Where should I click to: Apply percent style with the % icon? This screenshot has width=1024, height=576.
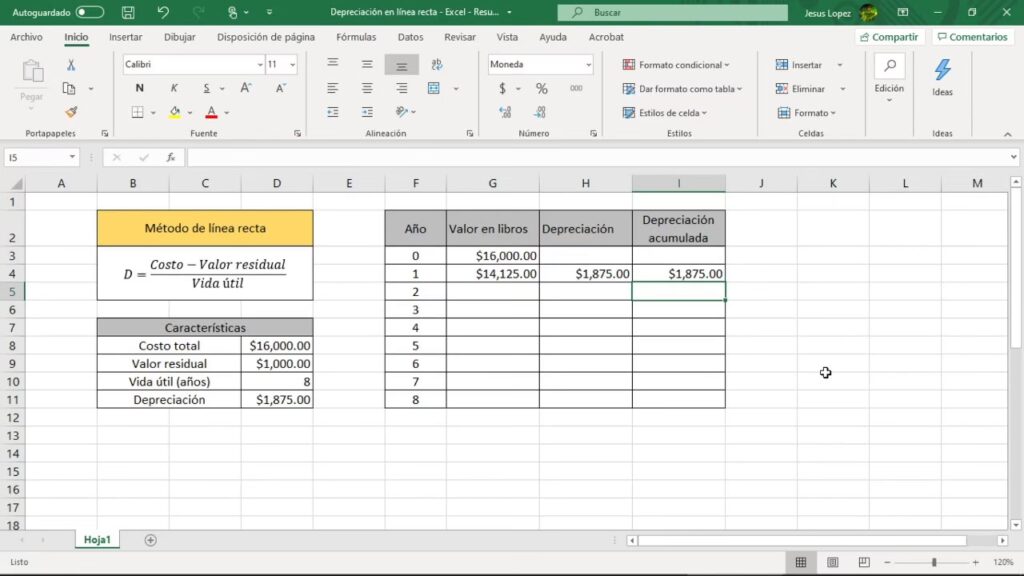click(542, 88)
